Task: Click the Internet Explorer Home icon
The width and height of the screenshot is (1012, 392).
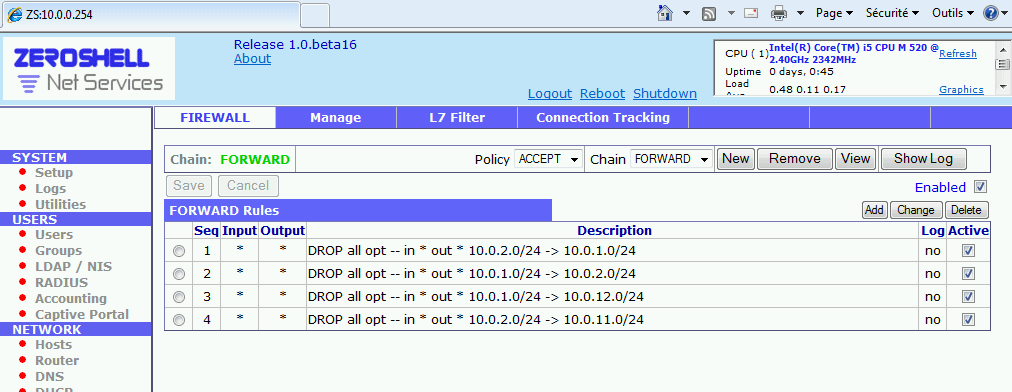Action: (665, 13)
